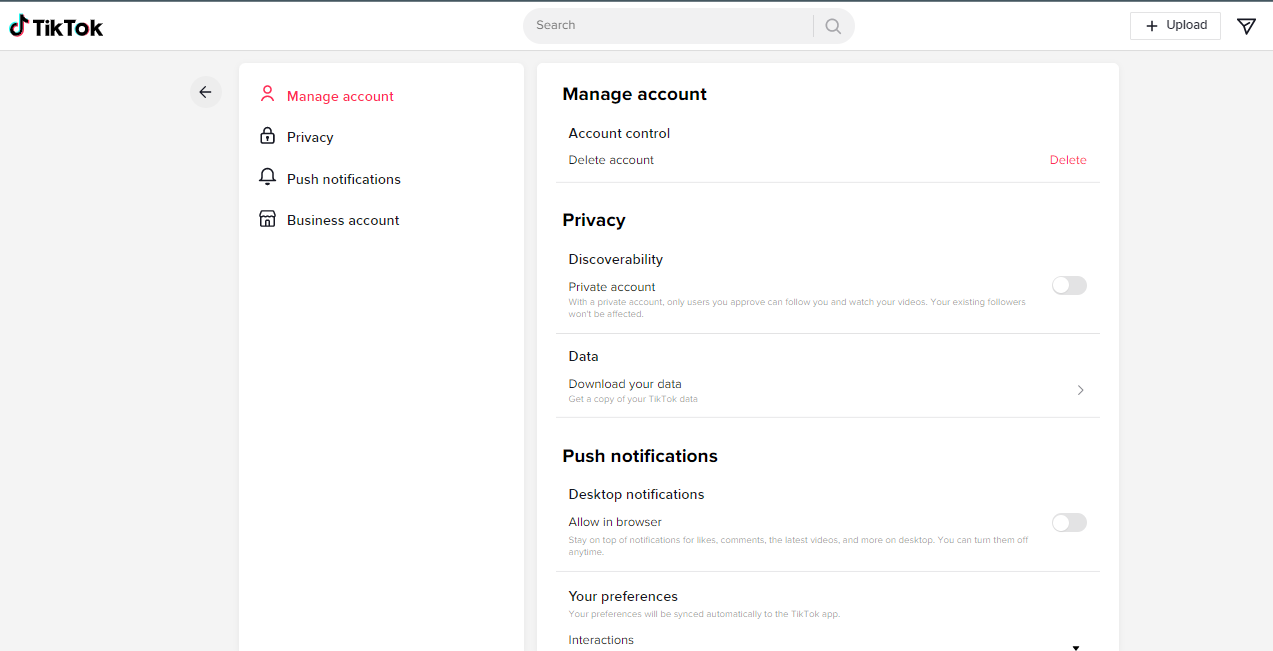
Task: Click the Upload button
Action: (x=1175, y=26)
